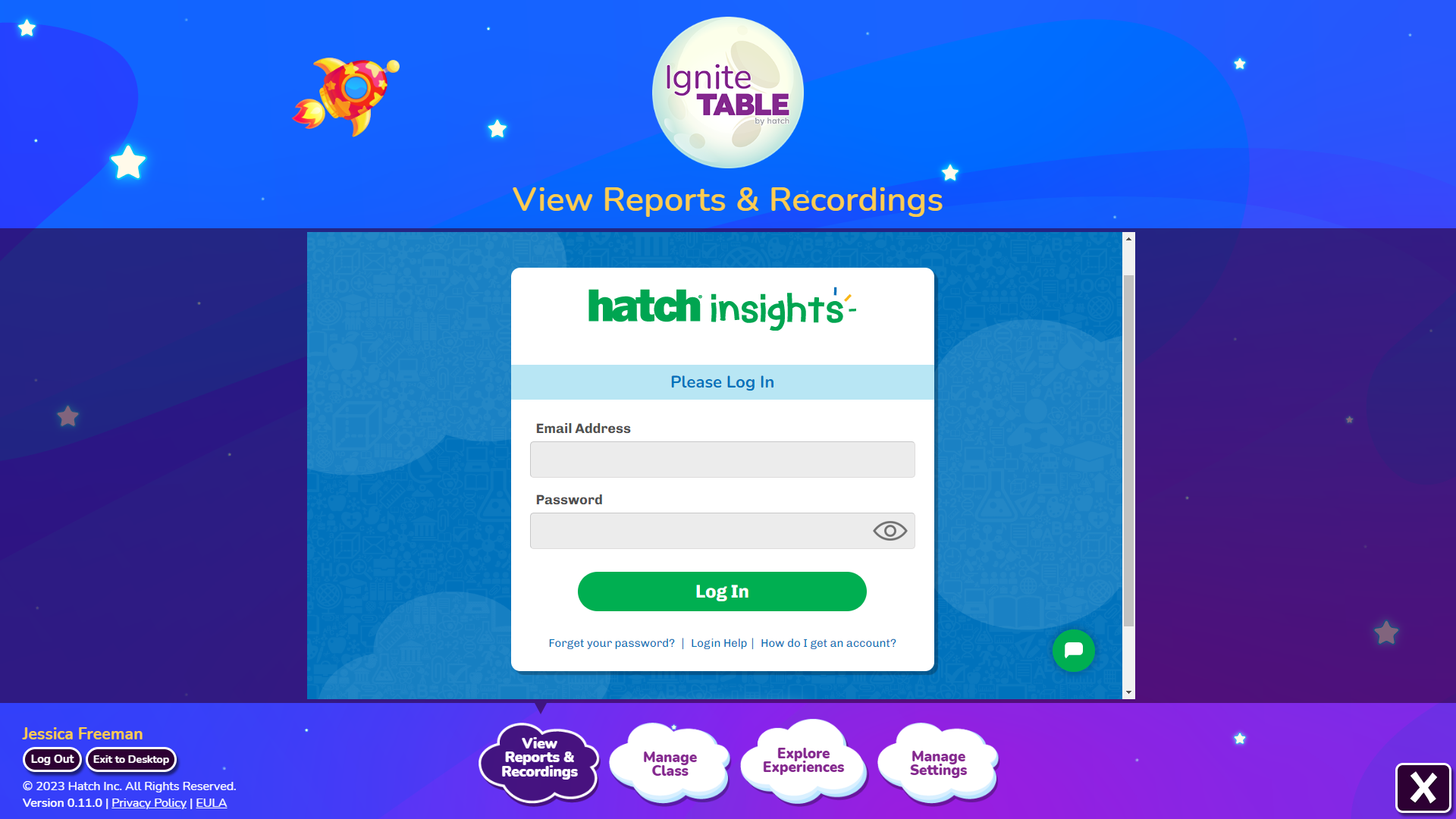Scroll the login panel downward
1456x819 pixels.
pos(1128,692)
